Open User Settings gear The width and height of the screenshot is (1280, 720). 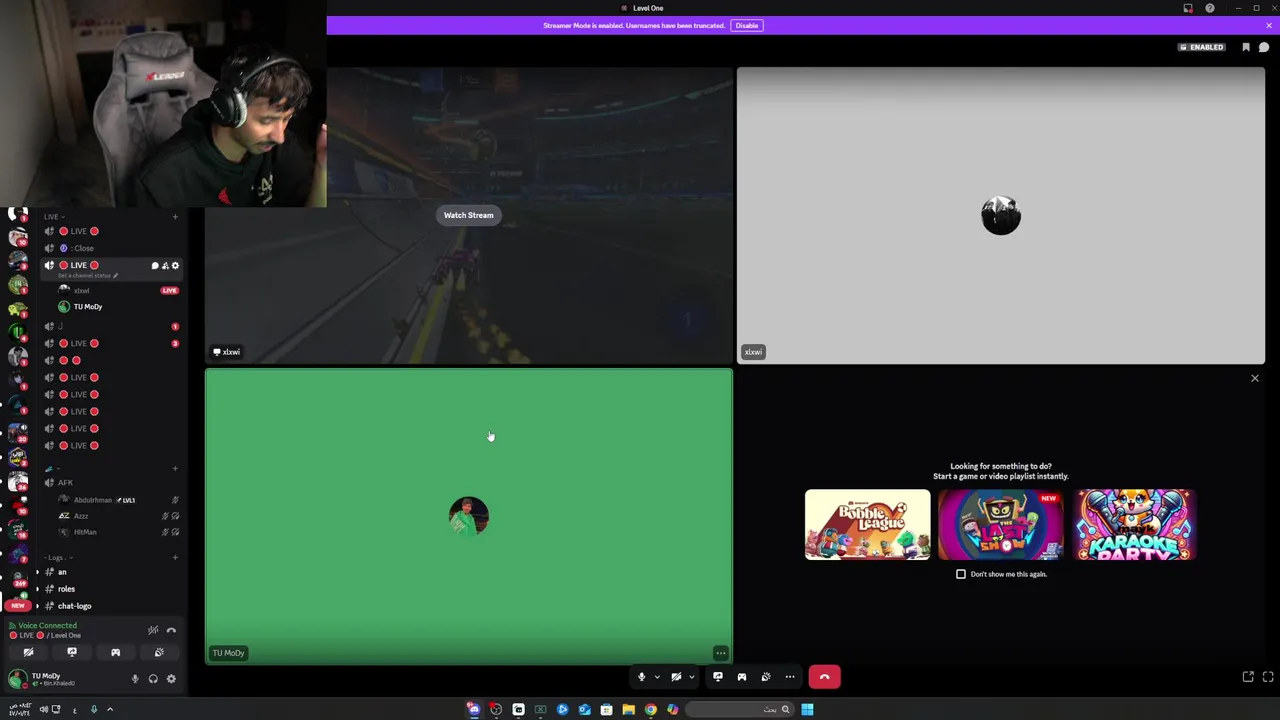pyautogui.click(x=171, y=679)
